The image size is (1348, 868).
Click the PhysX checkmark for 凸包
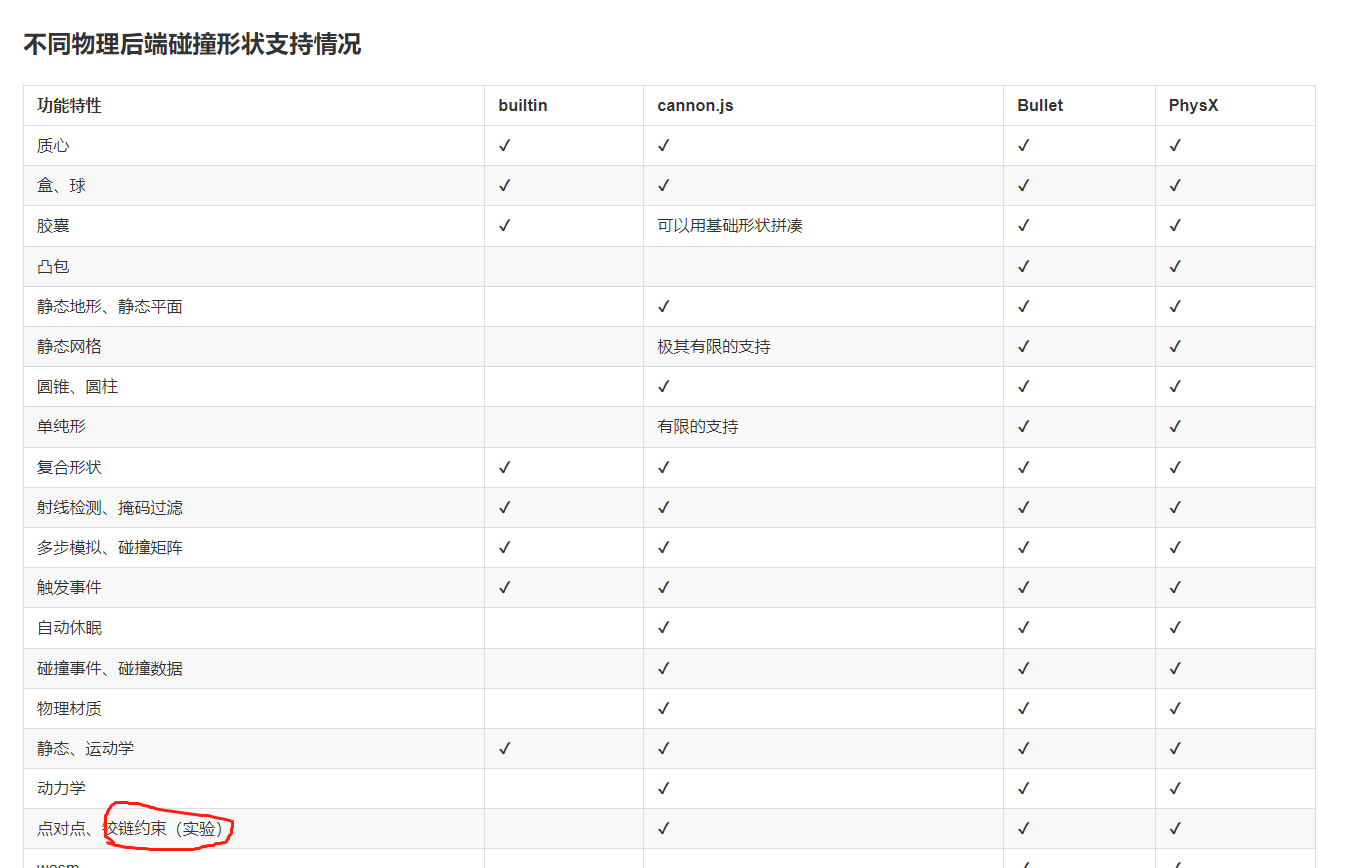[x=1175, y=267]
